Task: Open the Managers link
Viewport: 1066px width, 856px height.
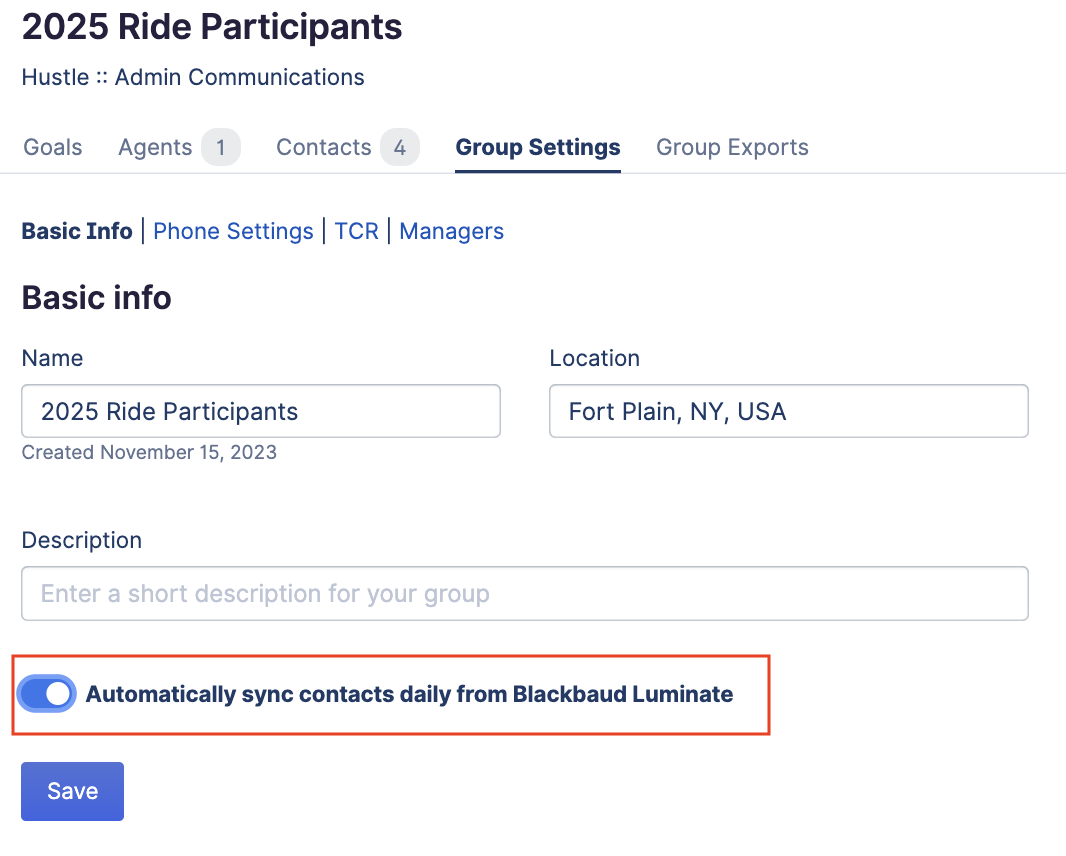Action: (451, 231)
